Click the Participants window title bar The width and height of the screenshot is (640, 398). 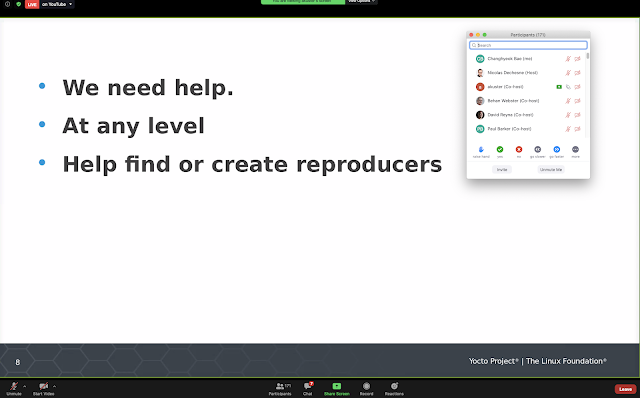(528, 35)
